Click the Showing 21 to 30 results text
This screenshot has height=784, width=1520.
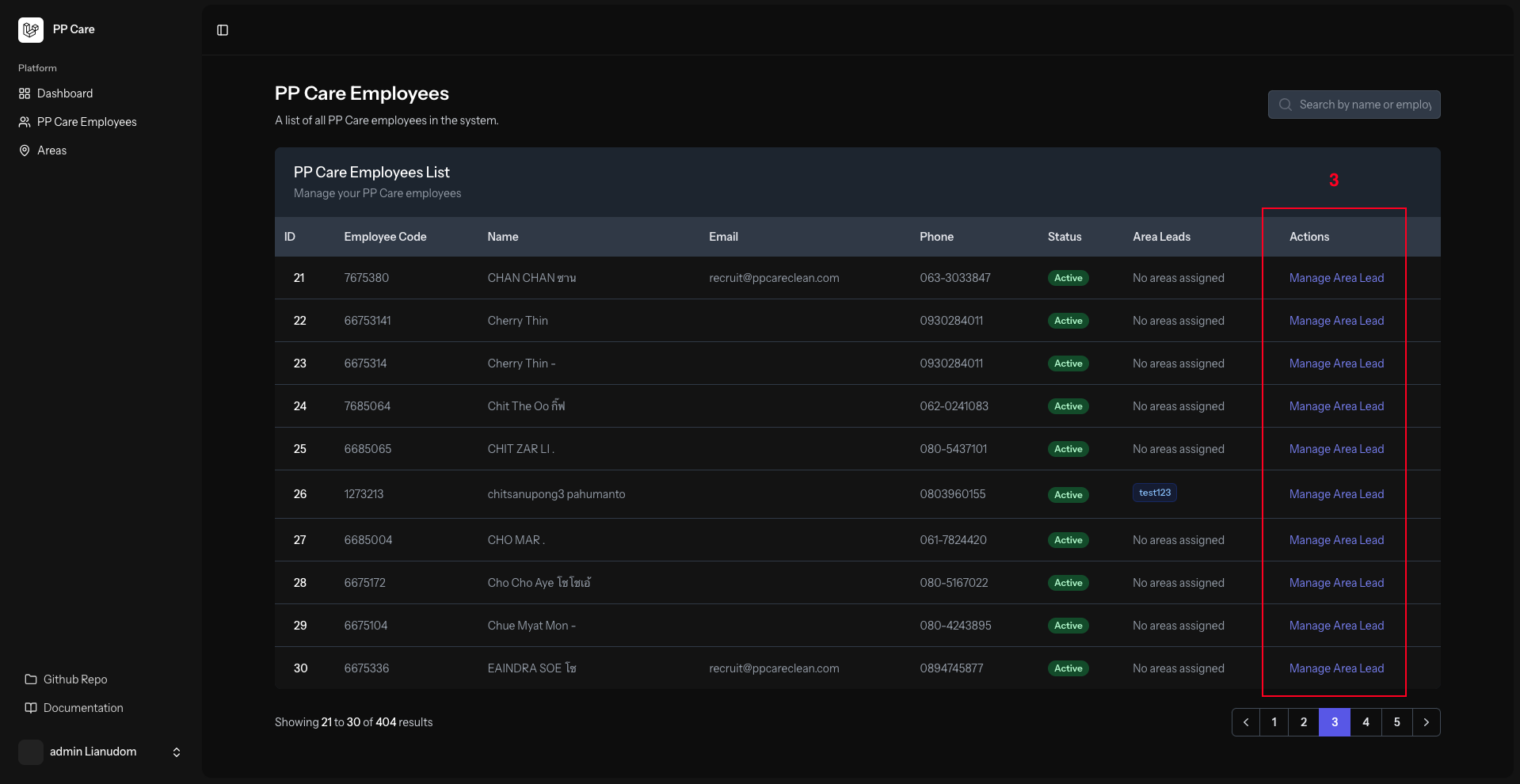point(354,722)
